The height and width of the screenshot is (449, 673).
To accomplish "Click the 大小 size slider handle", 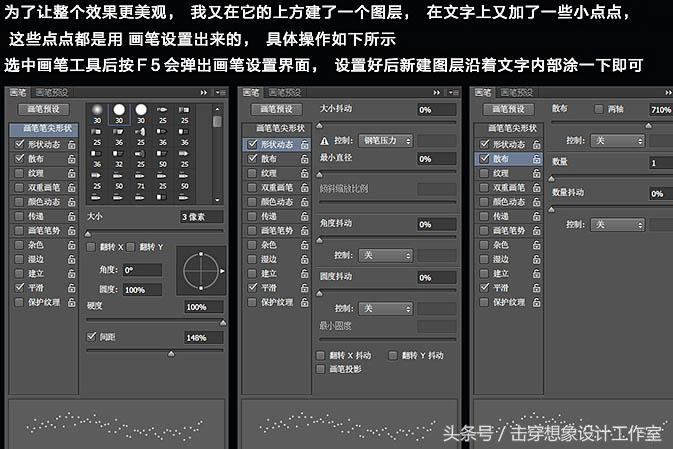I will pyautogui.click(x=88, y=234).
